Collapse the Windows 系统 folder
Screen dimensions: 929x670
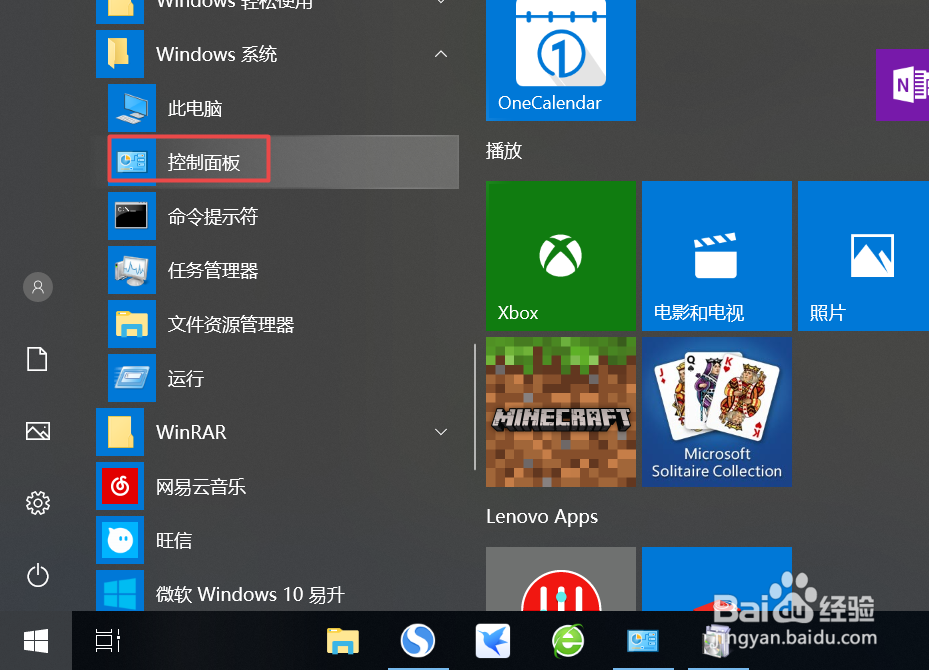[441, 54]
